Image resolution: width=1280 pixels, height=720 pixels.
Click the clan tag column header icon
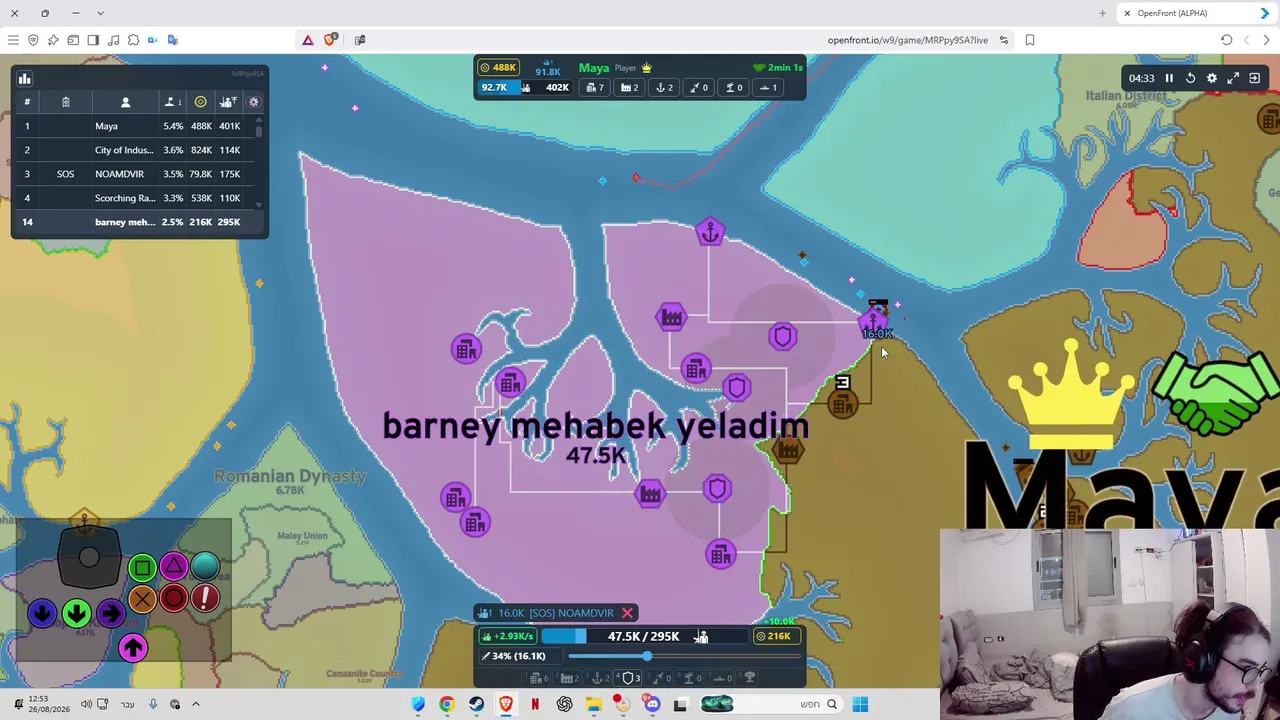point(66,102)
